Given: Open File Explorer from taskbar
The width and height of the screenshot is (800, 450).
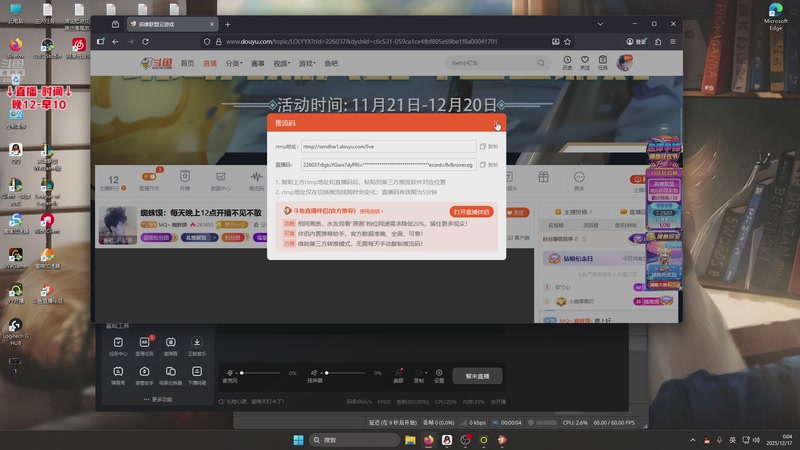Looking at the screenshot, I should tap(410, 440).
